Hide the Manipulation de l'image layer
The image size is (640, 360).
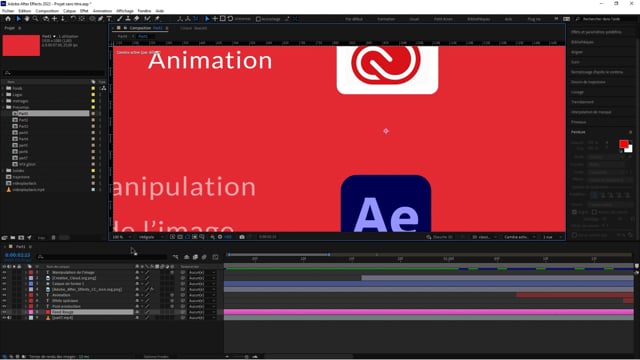pyautogui.click(x=4, y=272)
